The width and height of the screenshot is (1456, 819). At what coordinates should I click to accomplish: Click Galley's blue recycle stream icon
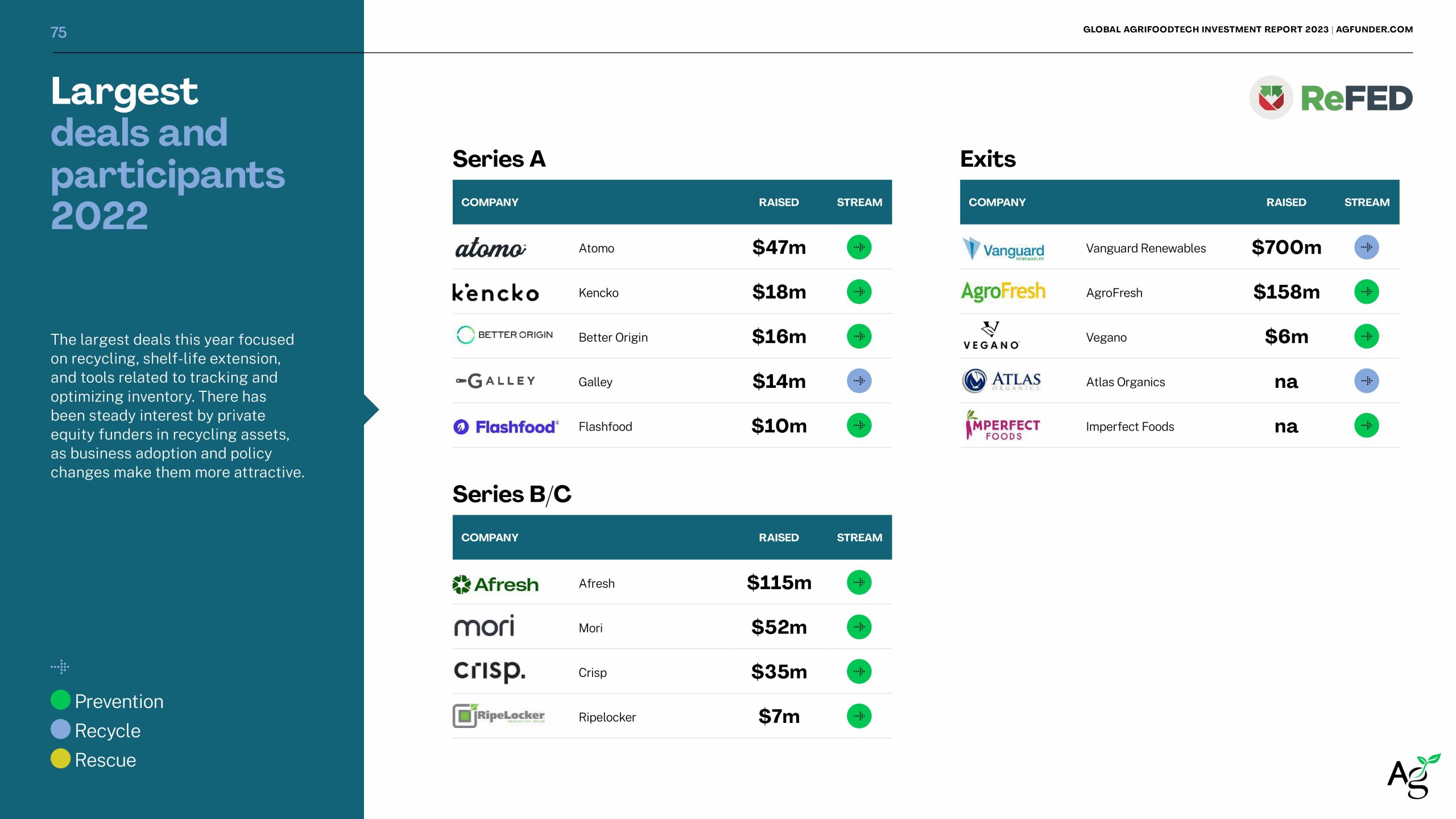859,381
